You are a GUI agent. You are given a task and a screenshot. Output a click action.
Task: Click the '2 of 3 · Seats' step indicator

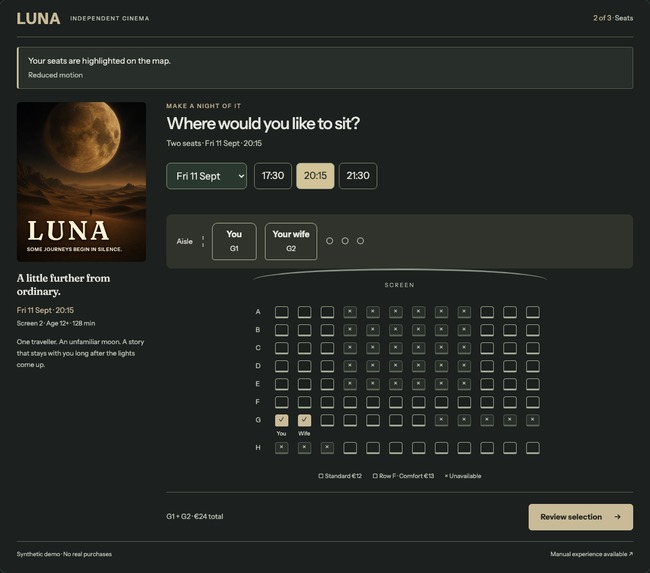pos(613,18)
